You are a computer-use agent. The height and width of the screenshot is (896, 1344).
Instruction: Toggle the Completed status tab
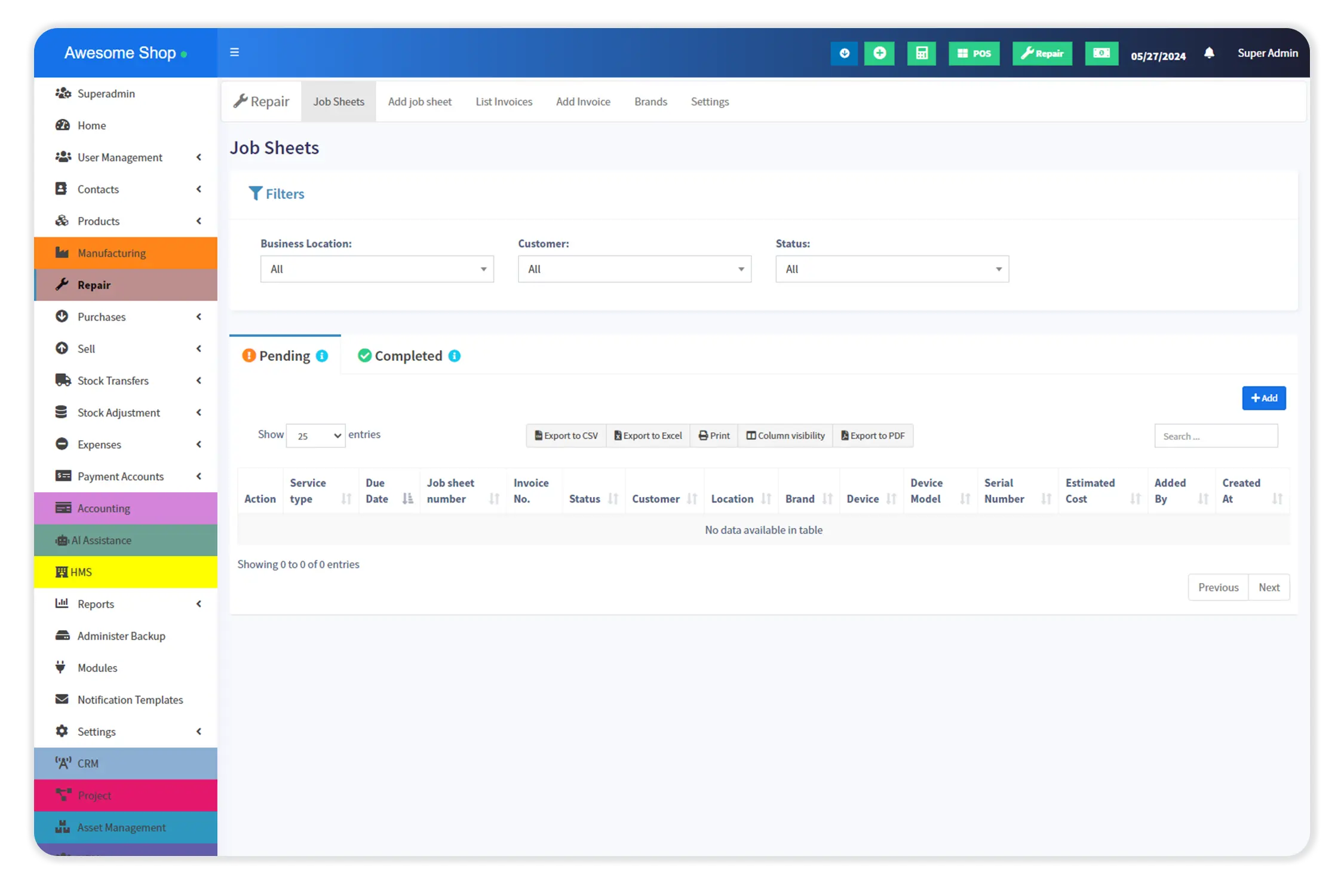point(408,355)
